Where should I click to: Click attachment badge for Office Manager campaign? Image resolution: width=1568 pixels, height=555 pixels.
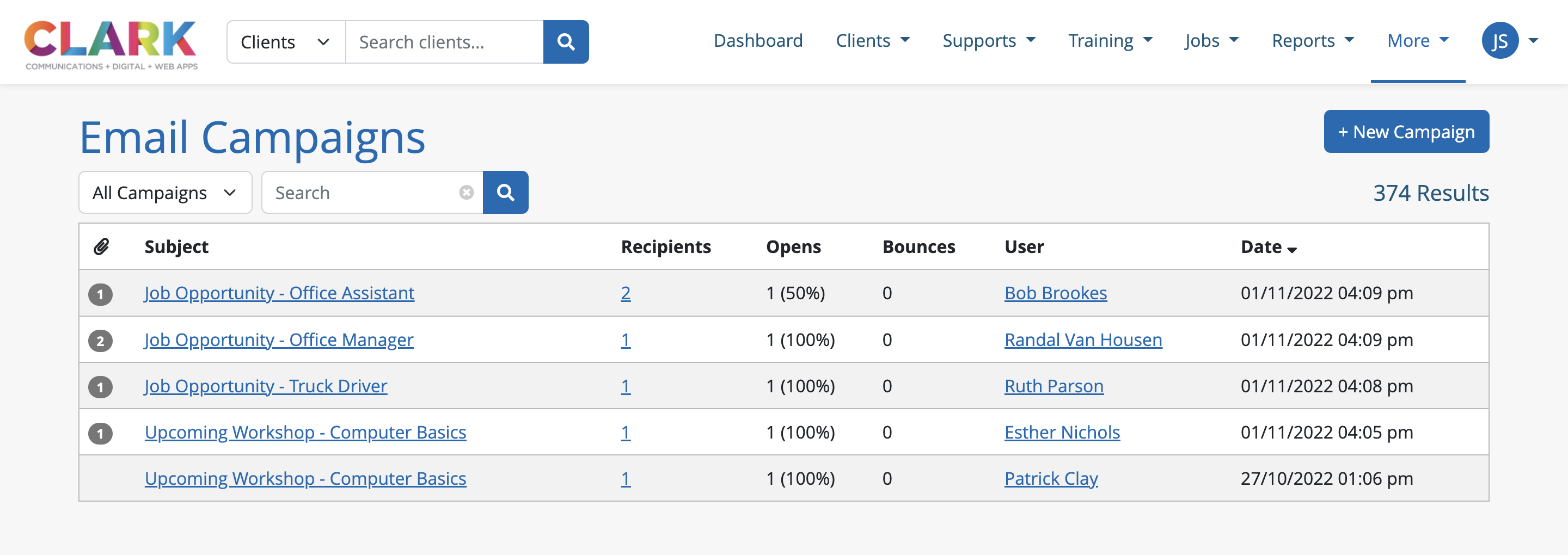[100, 341]
